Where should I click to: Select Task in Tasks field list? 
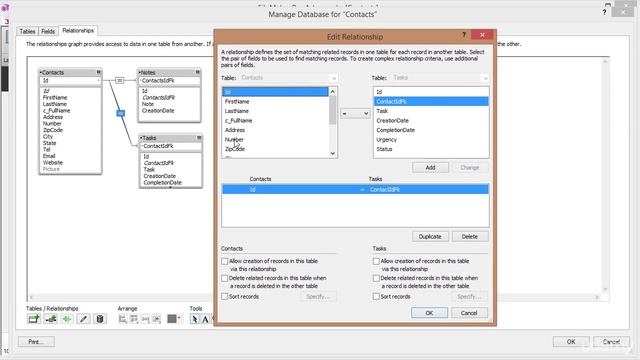431,111
